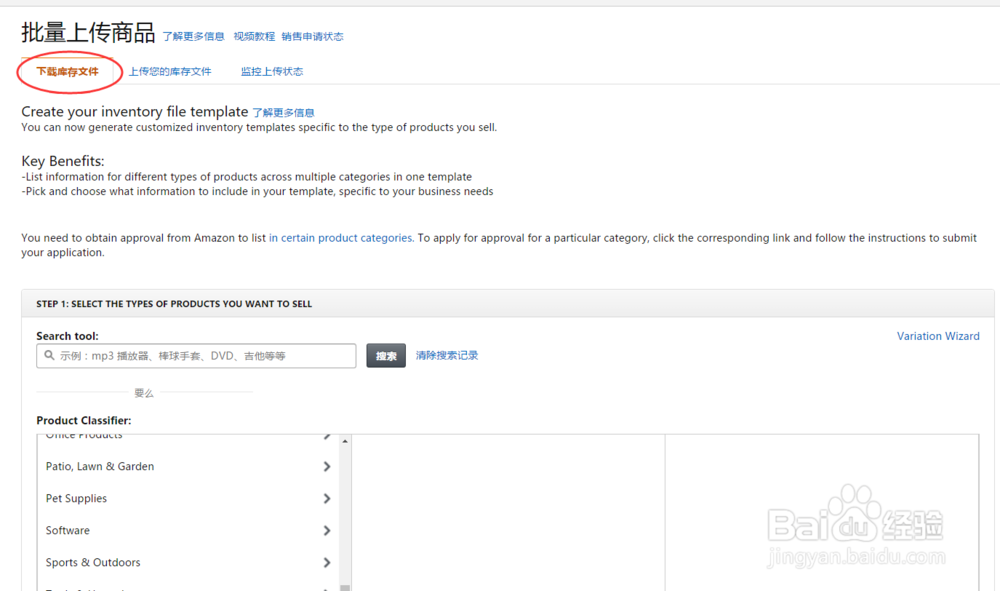Click the 'STEP 1: SELECT THE TYPES OF PRODUCTS YOU WANT TO SELL' header
Viewport: 1000px width, 591px height.
pos(174,304)
